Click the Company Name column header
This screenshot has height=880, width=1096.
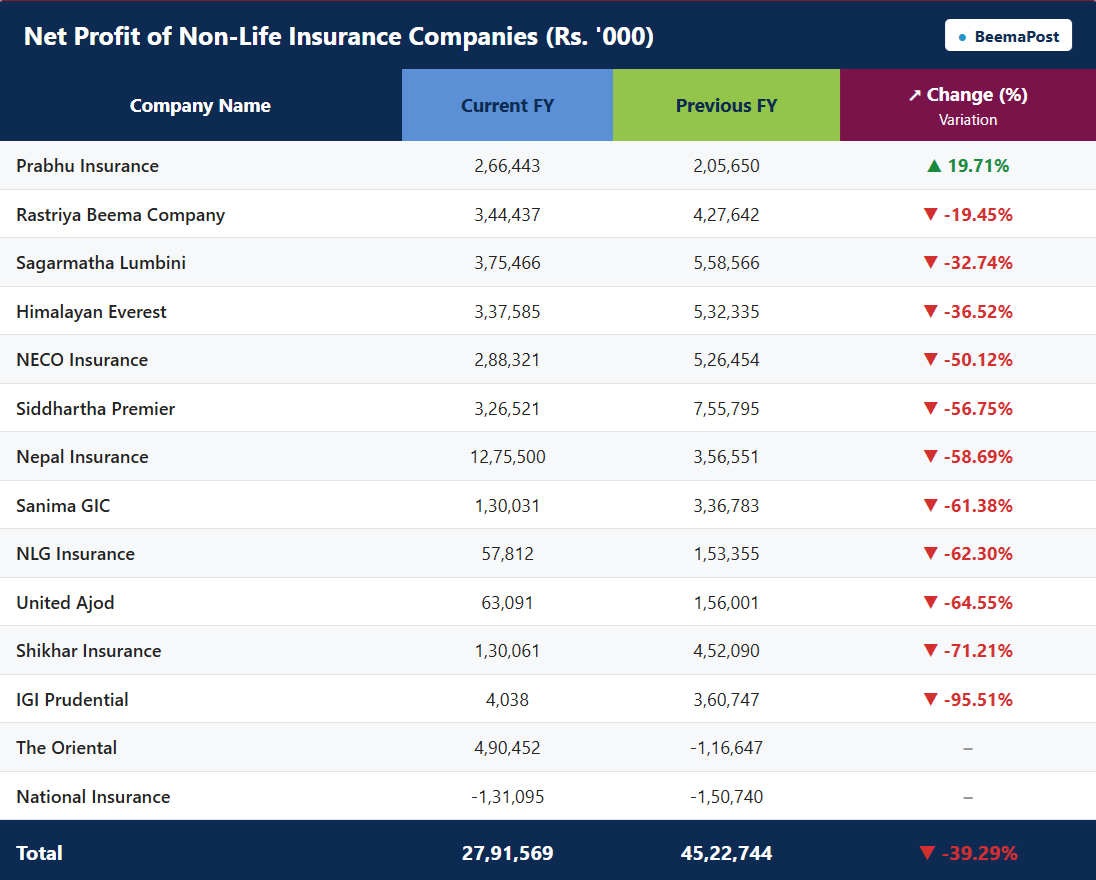[x=201, y=106]
